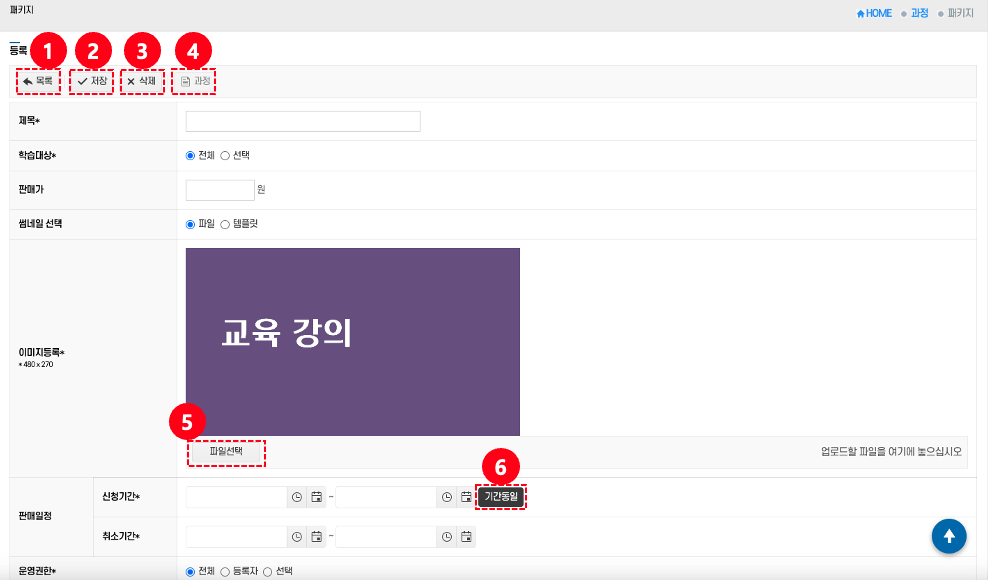Open the 과정 toolbar item
Image resolution: width=988 pixels, height=581 pixels.
click(x=194, y=81)
